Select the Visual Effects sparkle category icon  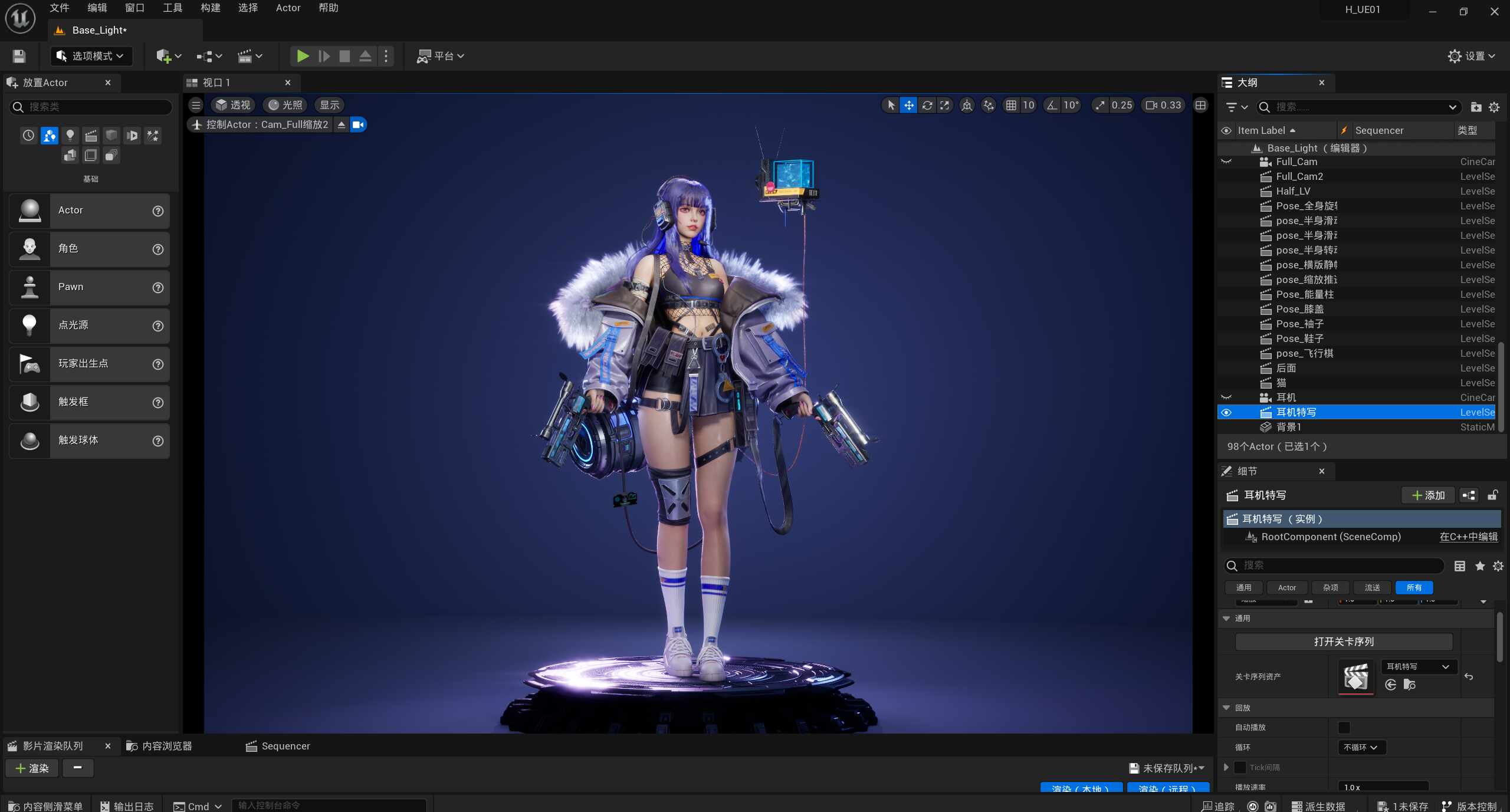pyautogui.click(x=153, y=136)
